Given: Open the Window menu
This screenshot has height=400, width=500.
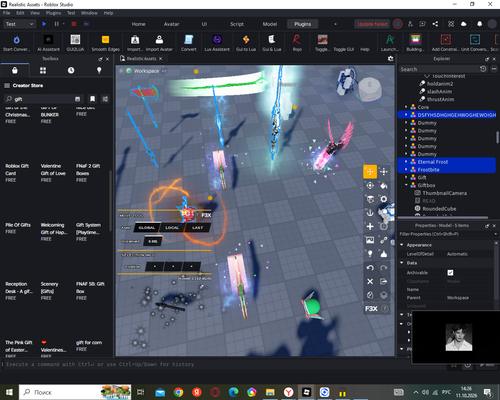Looking at the screenshot, I should tap(89, 13).
